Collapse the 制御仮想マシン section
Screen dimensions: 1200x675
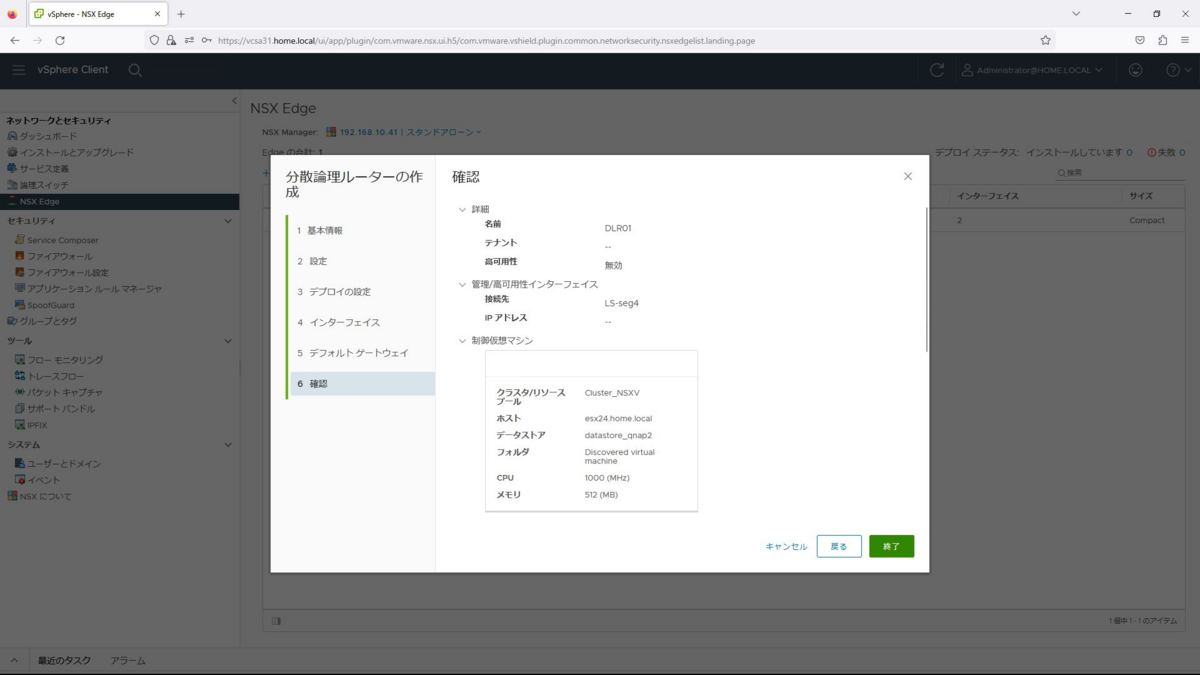[x=462, y=341]
